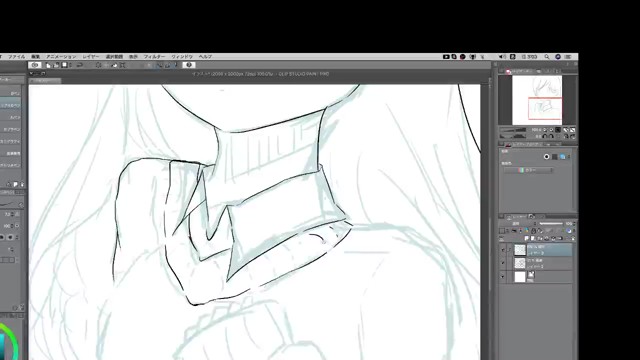Click the Undo arrow in command bar
640x360 pixels.
click(80, 65)
